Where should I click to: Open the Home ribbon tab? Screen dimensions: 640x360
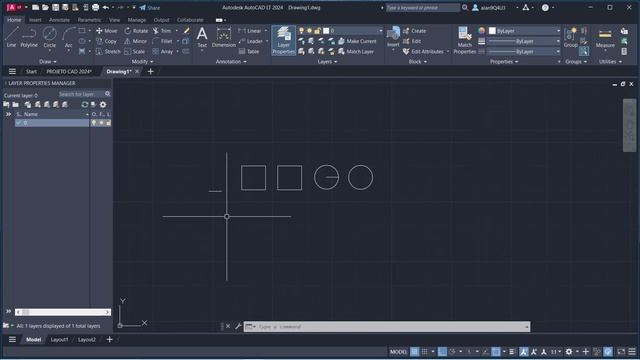pyautogui.click(x=14, y=20)
